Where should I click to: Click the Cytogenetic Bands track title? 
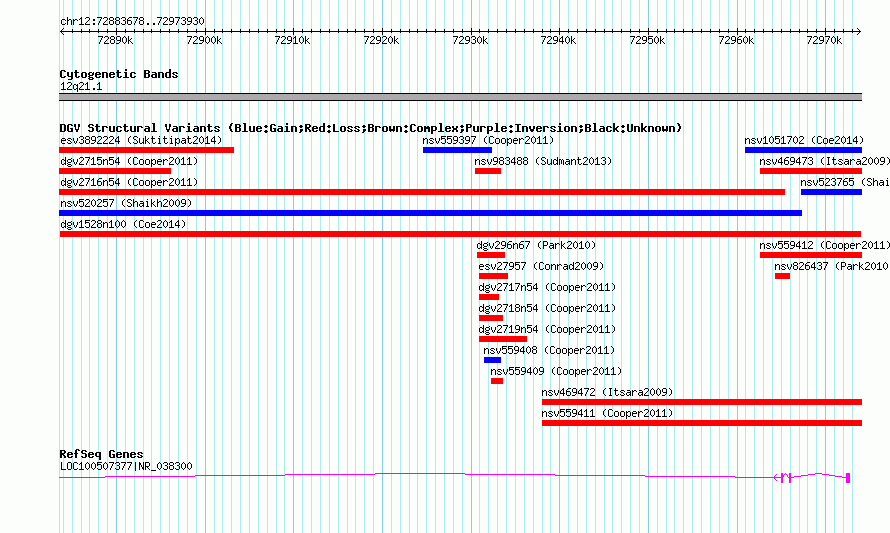click(119, 74)
